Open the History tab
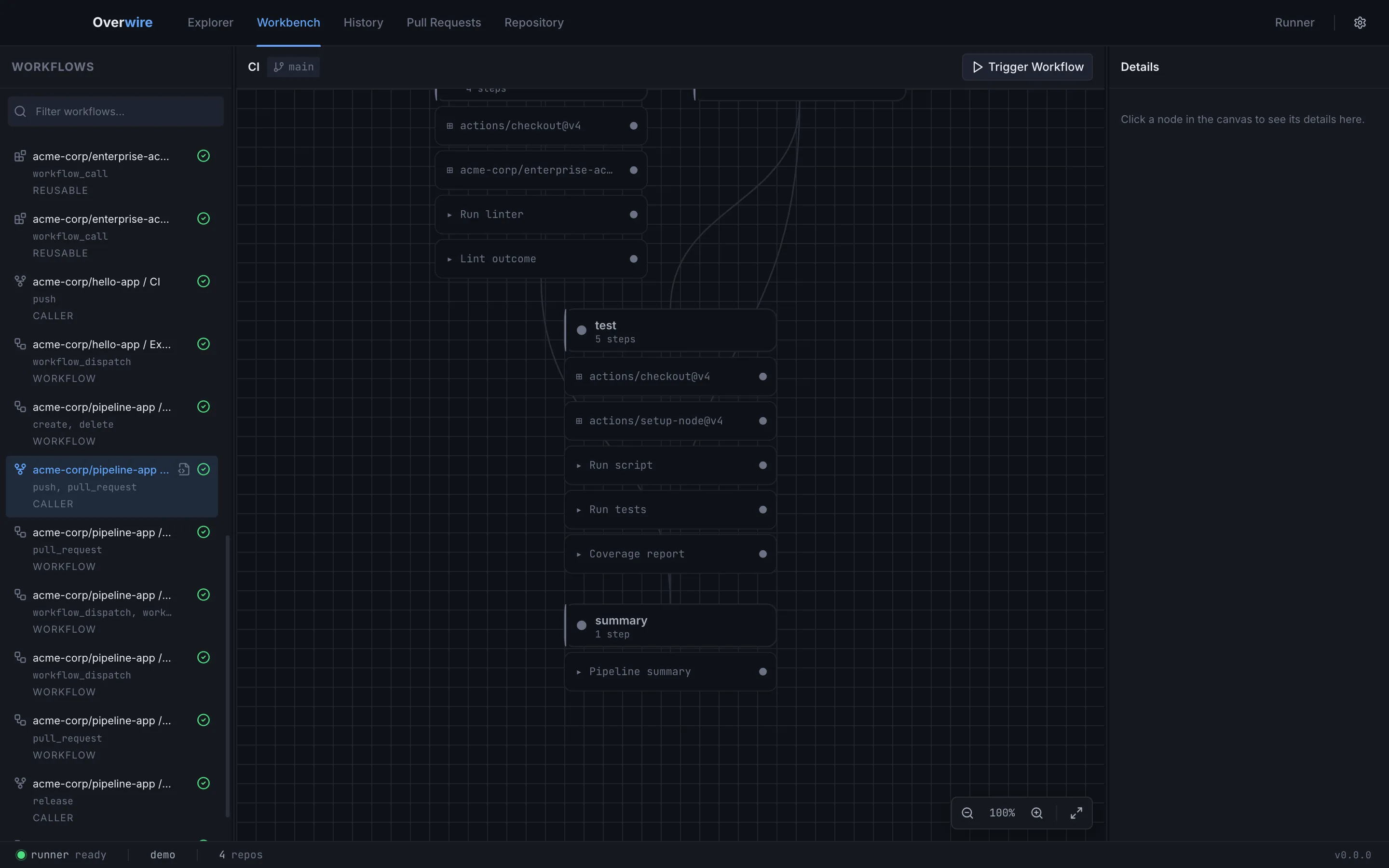Screen dimensions: 1389x868 363,22
